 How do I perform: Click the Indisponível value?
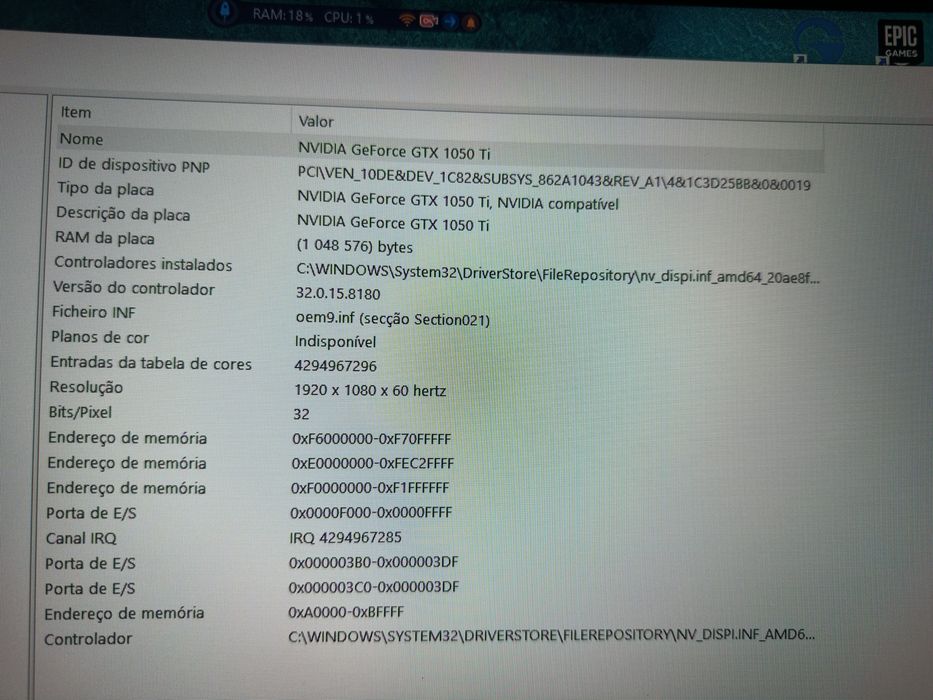click(x=335, y=342)
